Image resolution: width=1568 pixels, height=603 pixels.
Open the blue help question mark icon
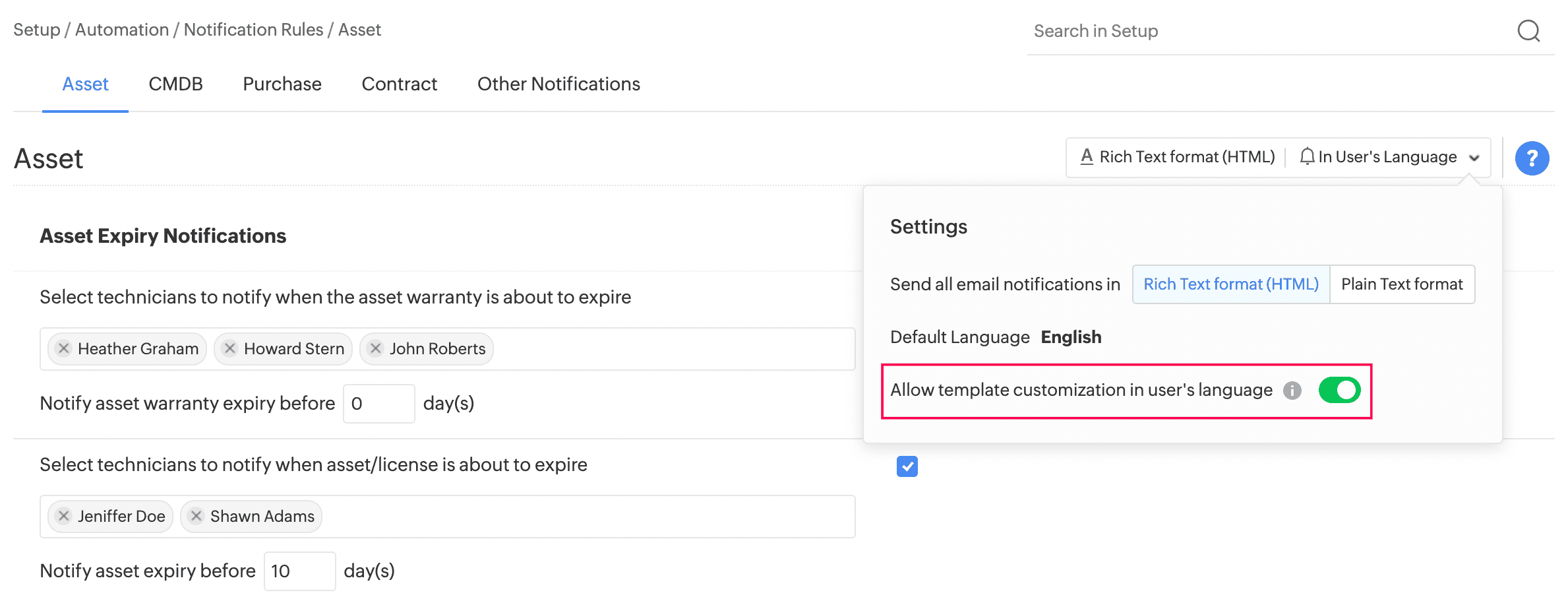(x=1532, y=158)
